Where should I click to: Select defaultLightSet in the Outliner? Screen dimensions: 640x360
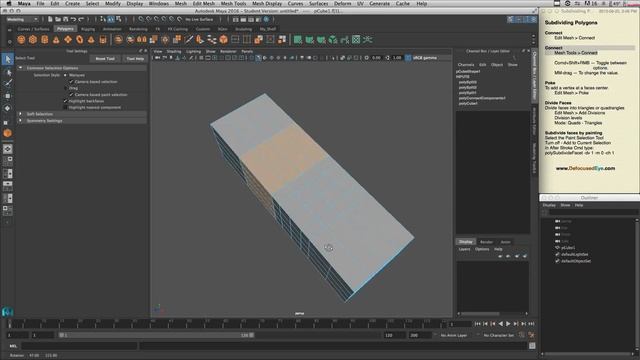coord(575,254)
